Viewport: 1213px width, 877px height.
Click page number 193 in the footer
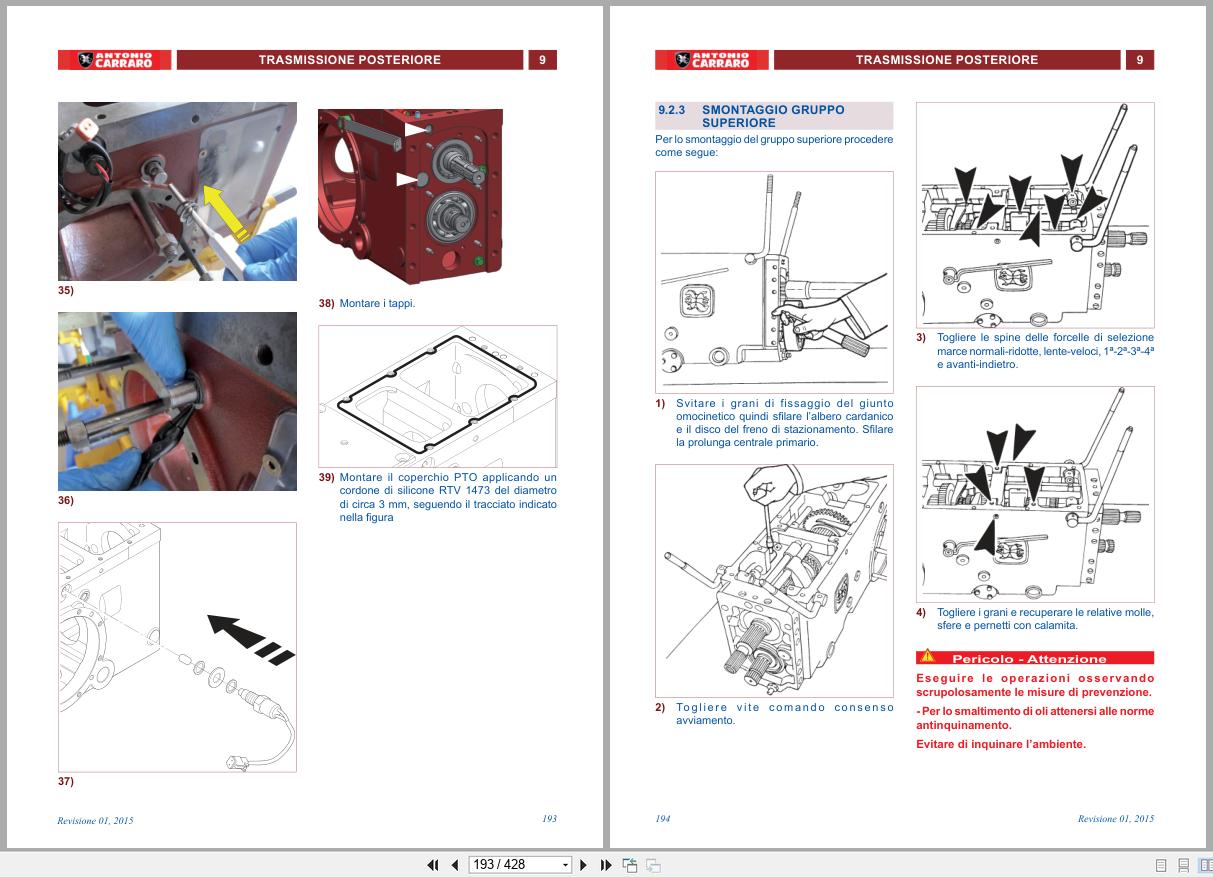click(549, 819)
